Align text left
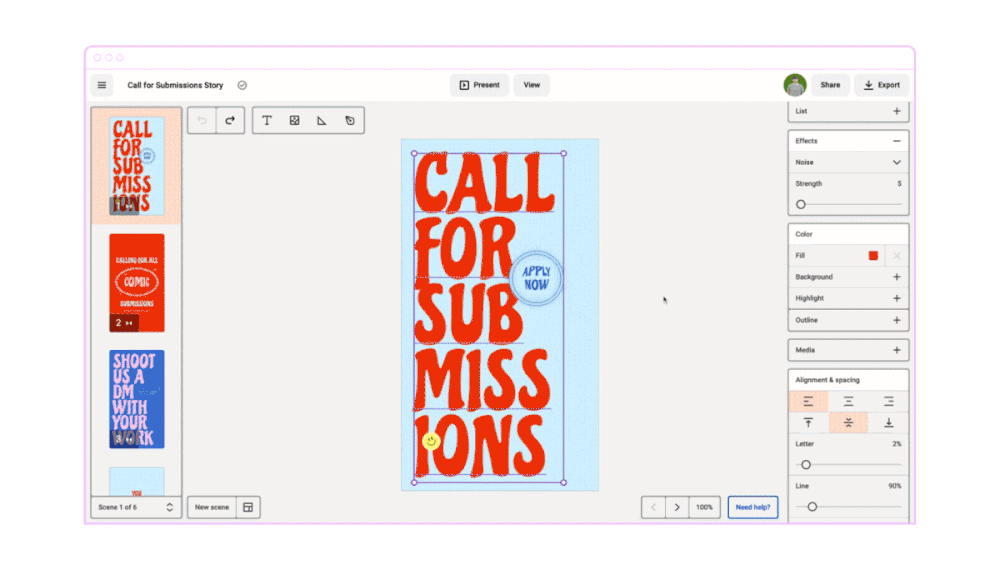Viewport: 1000px width, 570px height. coord(808,402)
